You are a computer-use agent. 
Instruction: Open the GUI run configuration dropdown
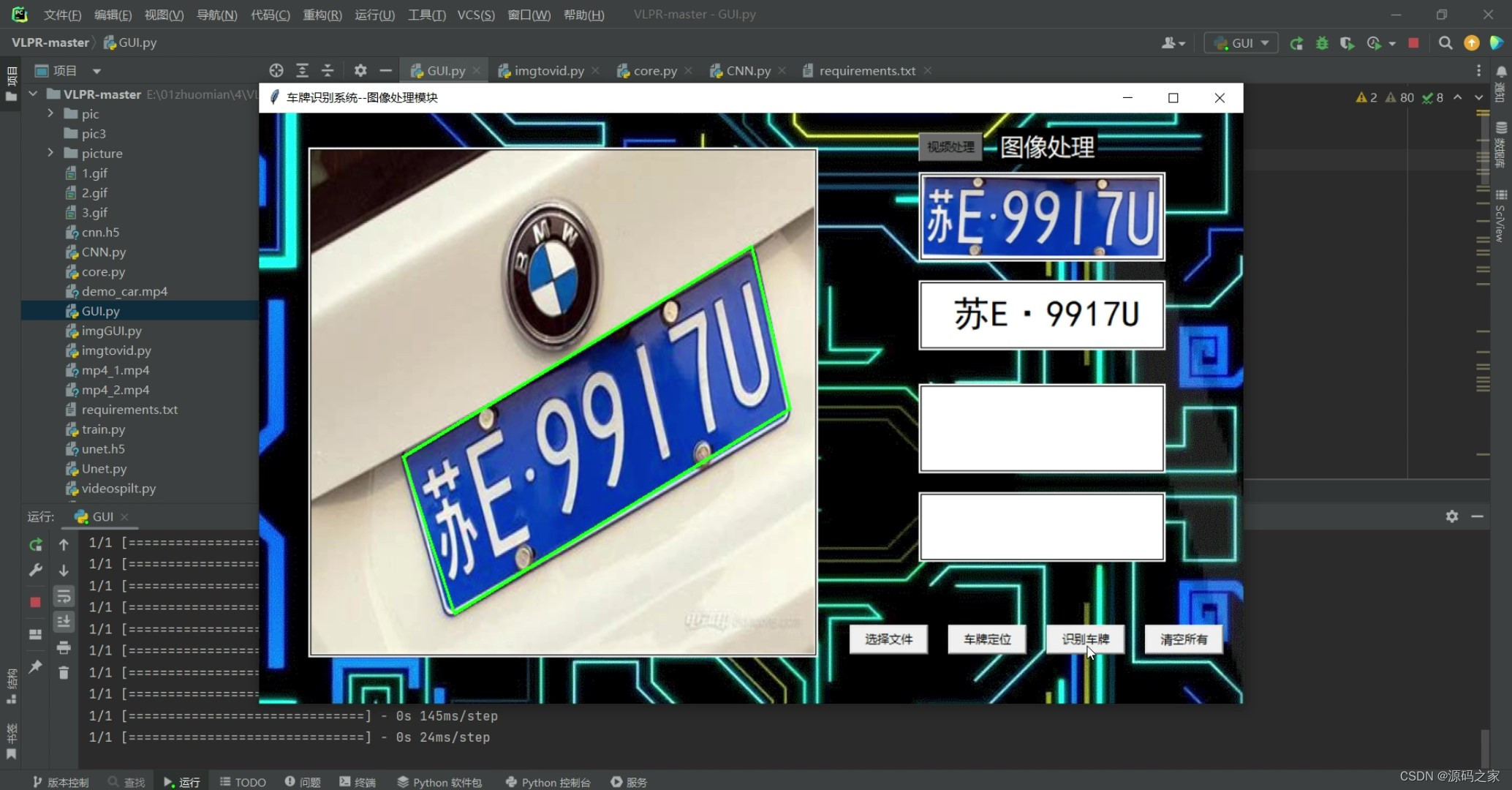tap(1241, 43)
